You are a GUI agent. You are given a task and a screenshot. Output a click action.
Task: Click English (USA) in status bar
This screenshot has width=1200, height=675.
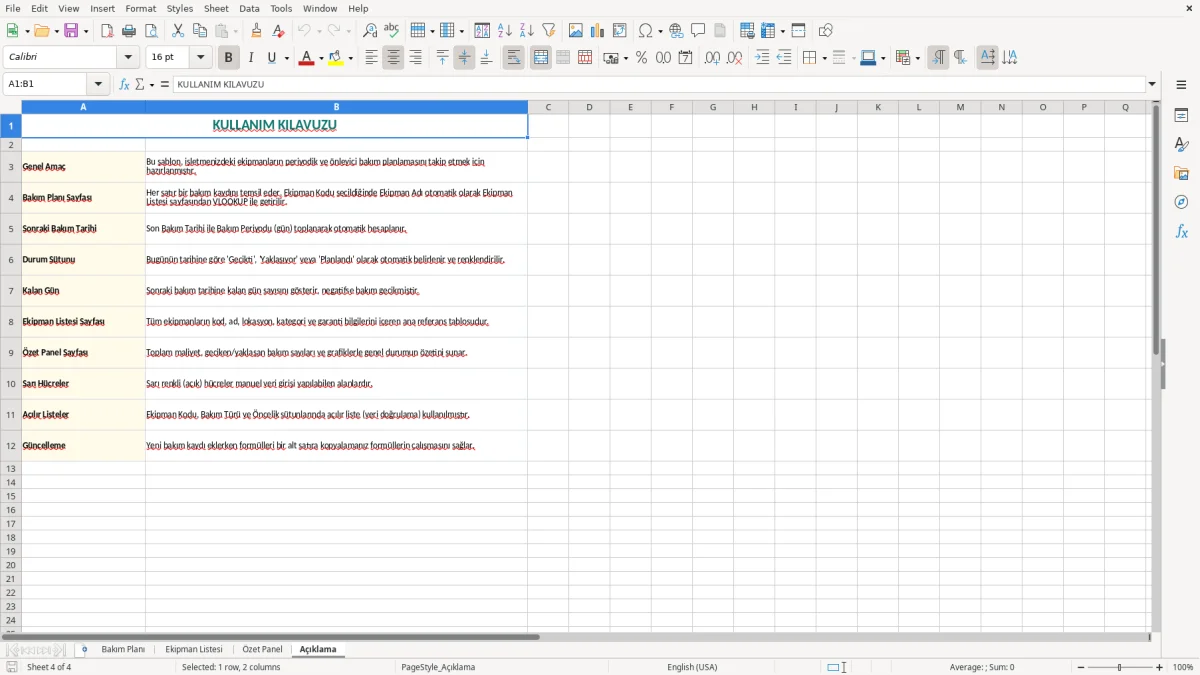[692, 667]
